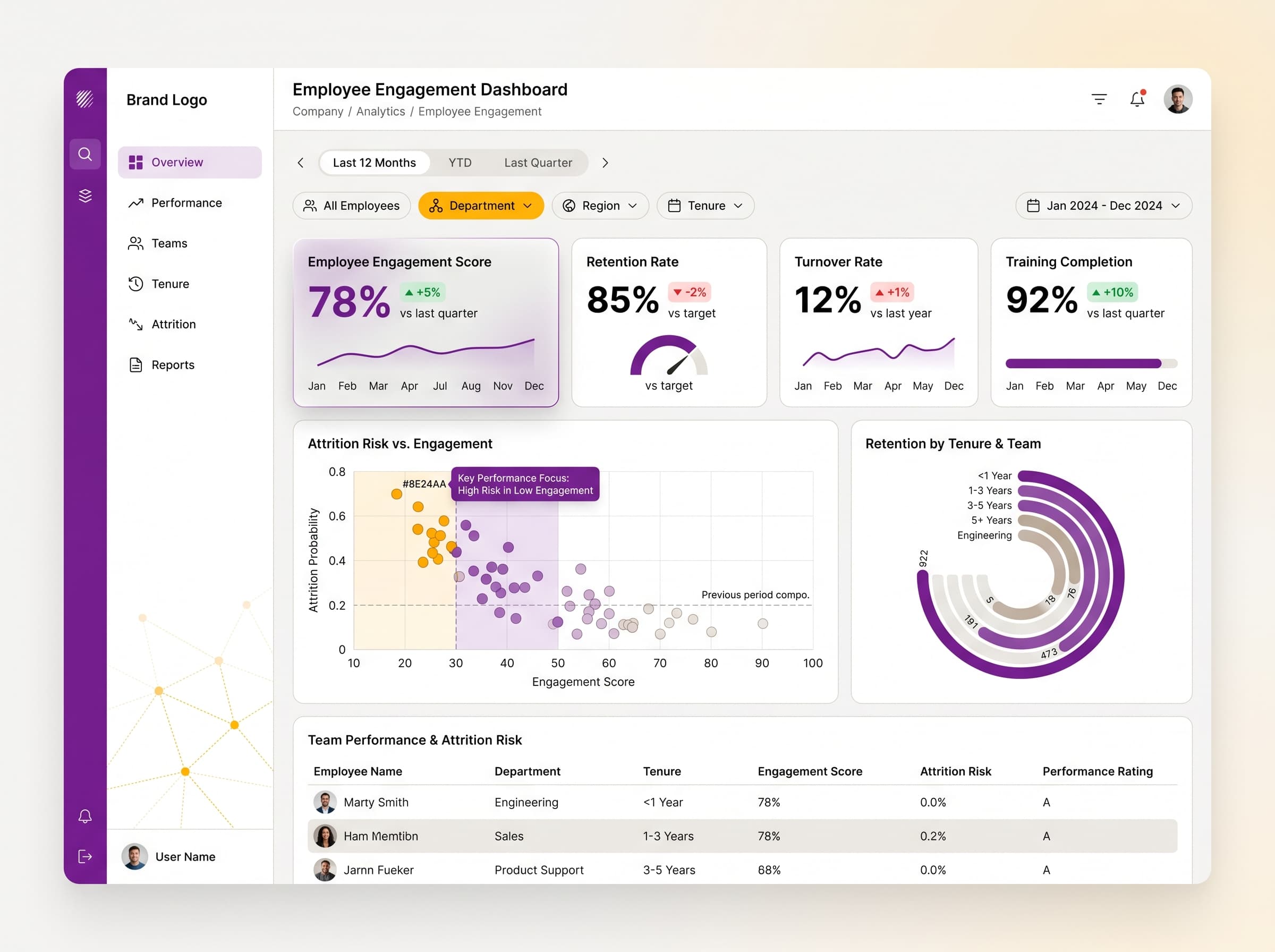Click the people icon in All Employees chip

click(x=310, y=206)
